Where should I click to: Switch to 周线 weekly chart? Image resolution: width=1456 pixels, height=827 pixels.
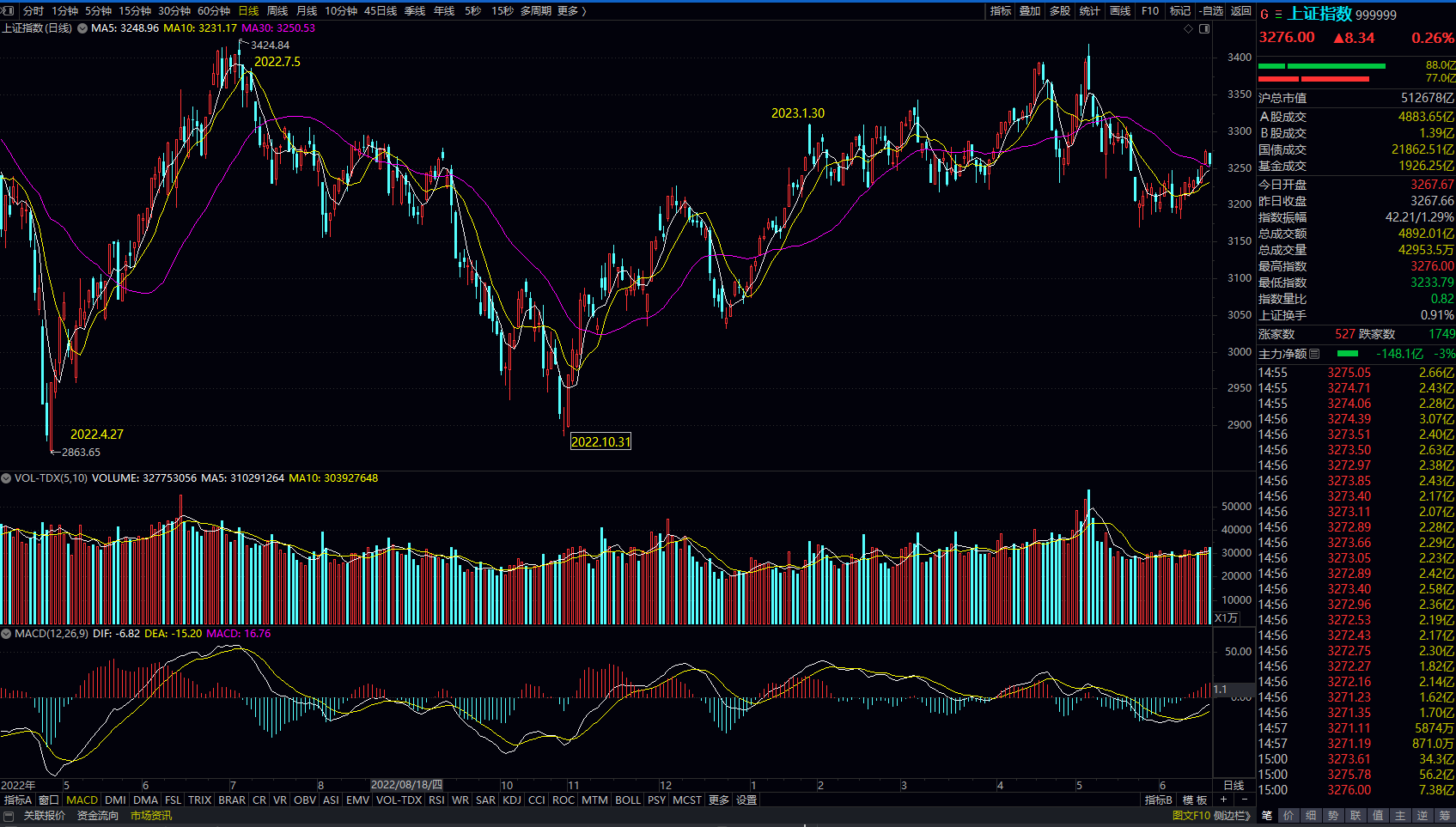tap(277, 11)
